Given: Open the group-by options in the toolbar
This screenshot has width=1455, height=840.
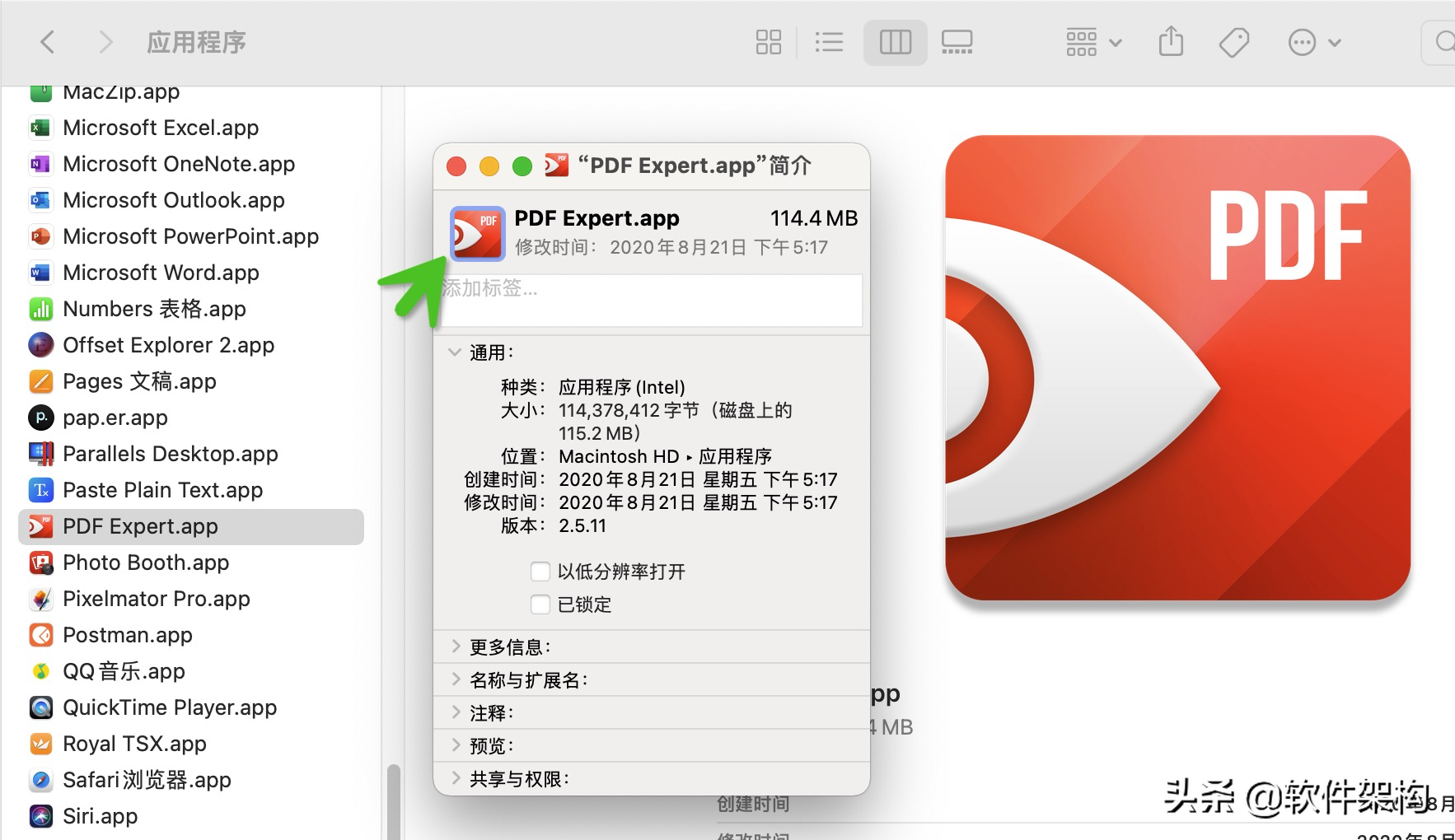Looking at the screenshot, I should pyautogui.click(x=1093, y=42).
